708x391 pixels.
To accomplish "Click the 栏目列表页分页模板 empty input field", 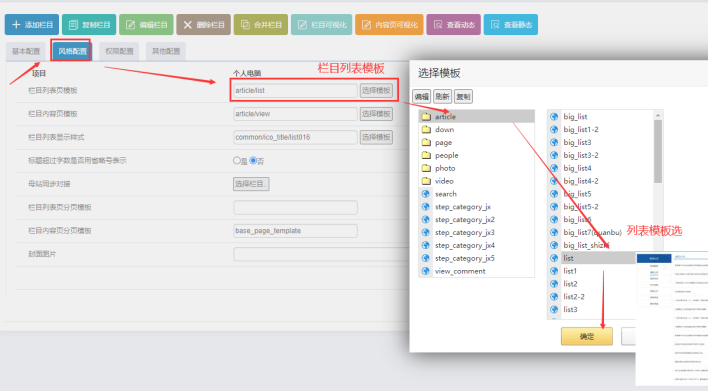I will pos(295,207).
